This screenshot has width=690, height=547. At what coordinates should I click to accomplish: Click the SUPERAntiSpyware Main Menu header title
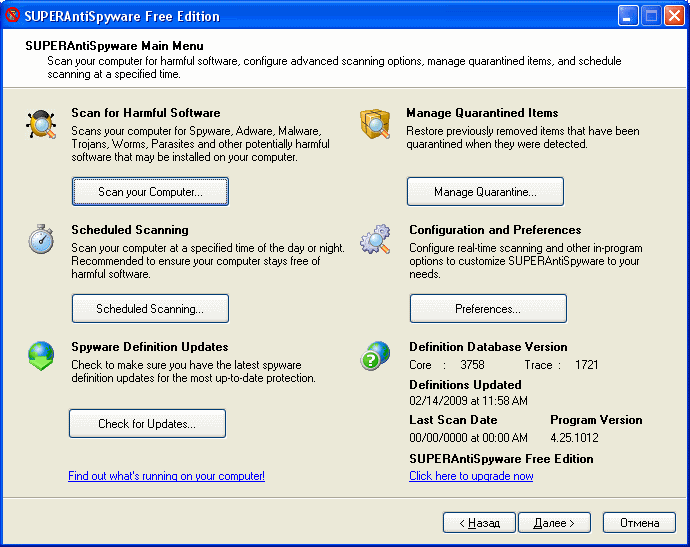pos(114,46)
